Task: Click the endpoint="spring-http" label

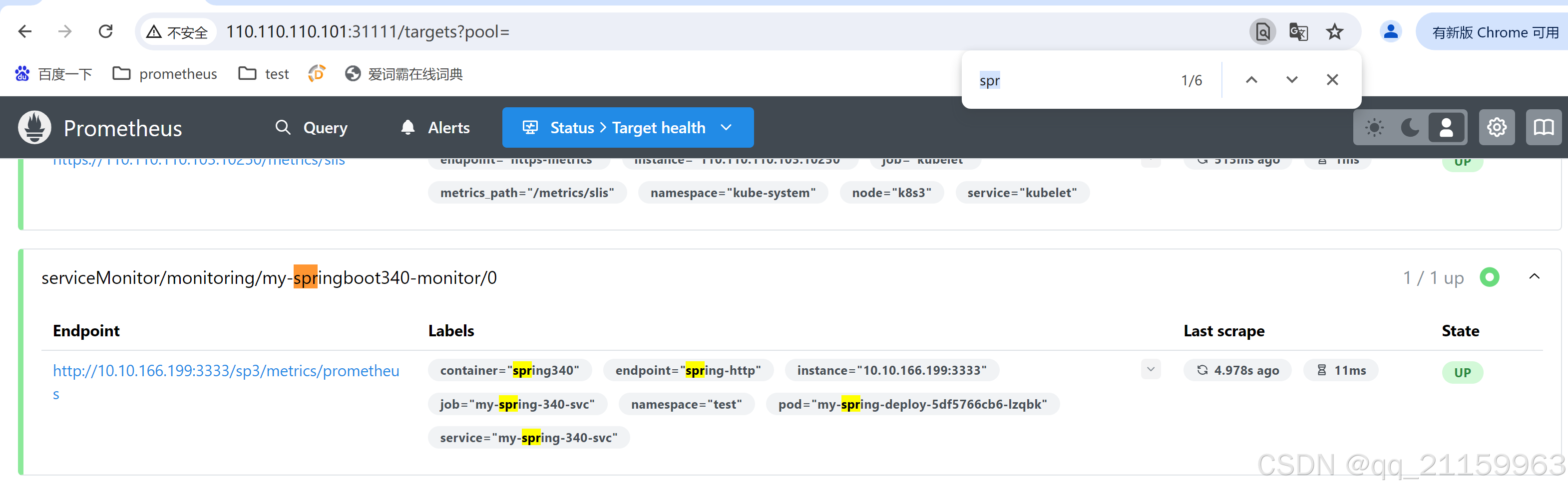Action: coord(688,371)
